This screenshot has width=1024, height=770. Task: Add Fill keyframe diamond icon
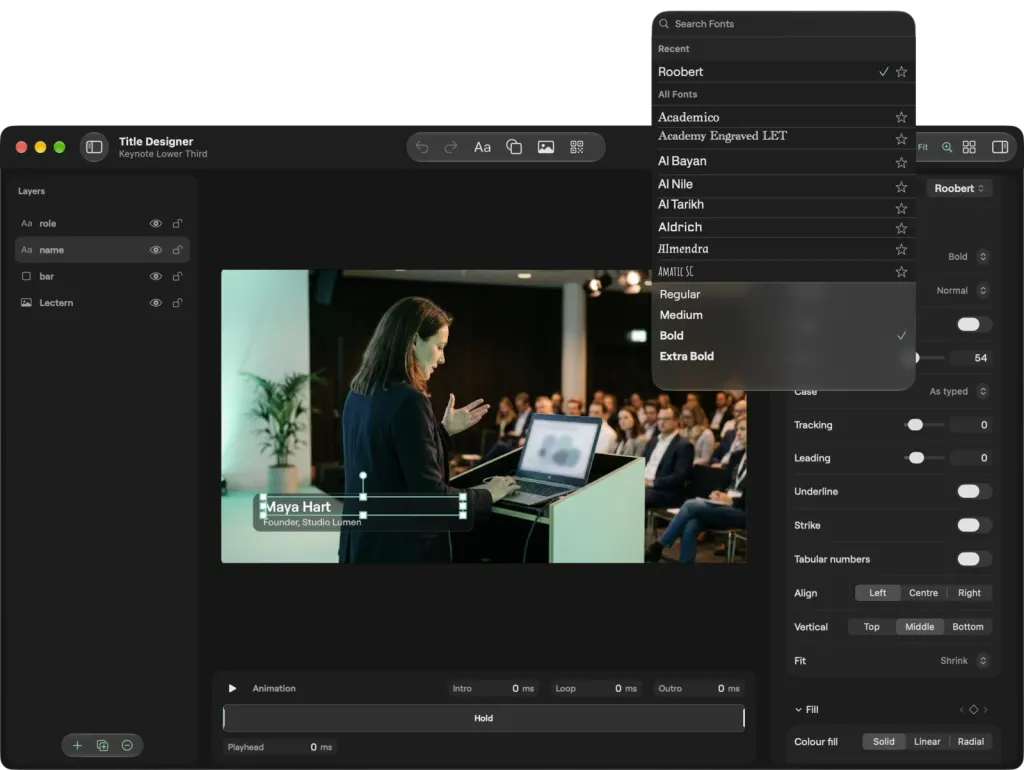[x=973, y=709]
